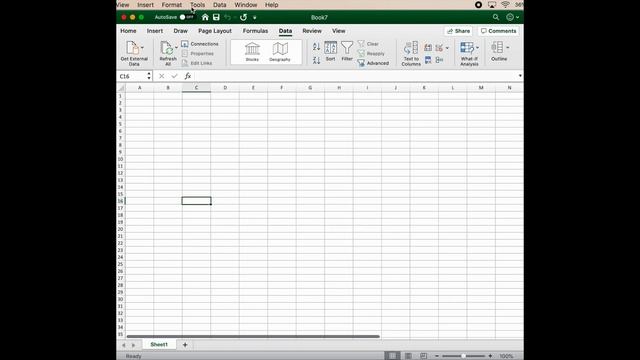
Task: Click the Redo arrow
Action: [x=243, y=17]
